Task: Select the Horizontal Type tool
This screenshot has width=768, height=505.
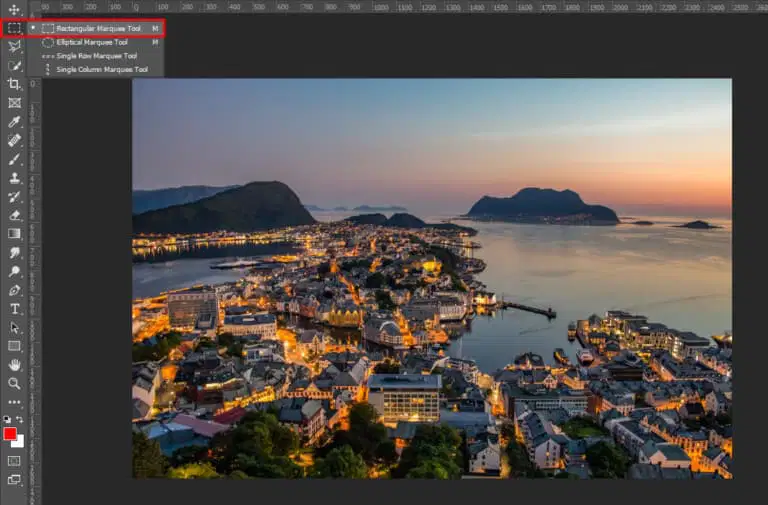Action: tap(14, 308)
